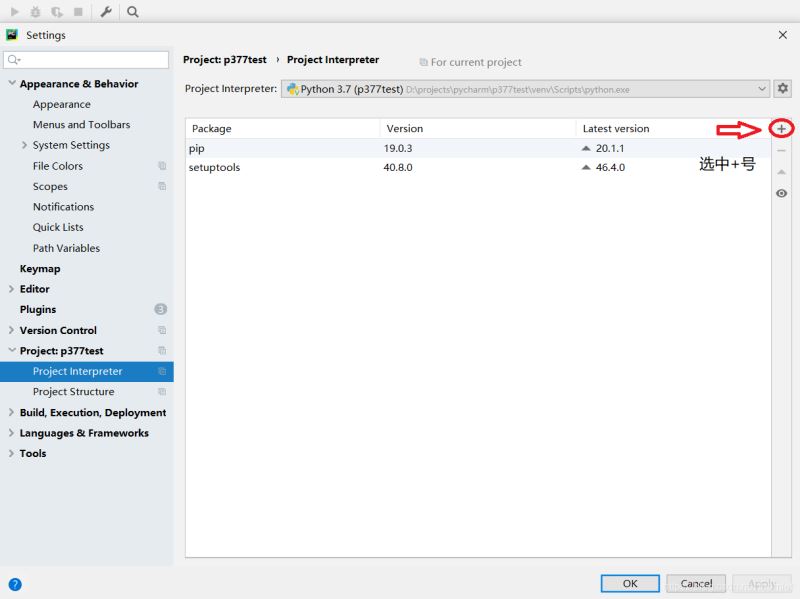This screenshot has height=599, width=800.
Task: Collapse the Appearance & Behavior section
Action: click(12, 83)
